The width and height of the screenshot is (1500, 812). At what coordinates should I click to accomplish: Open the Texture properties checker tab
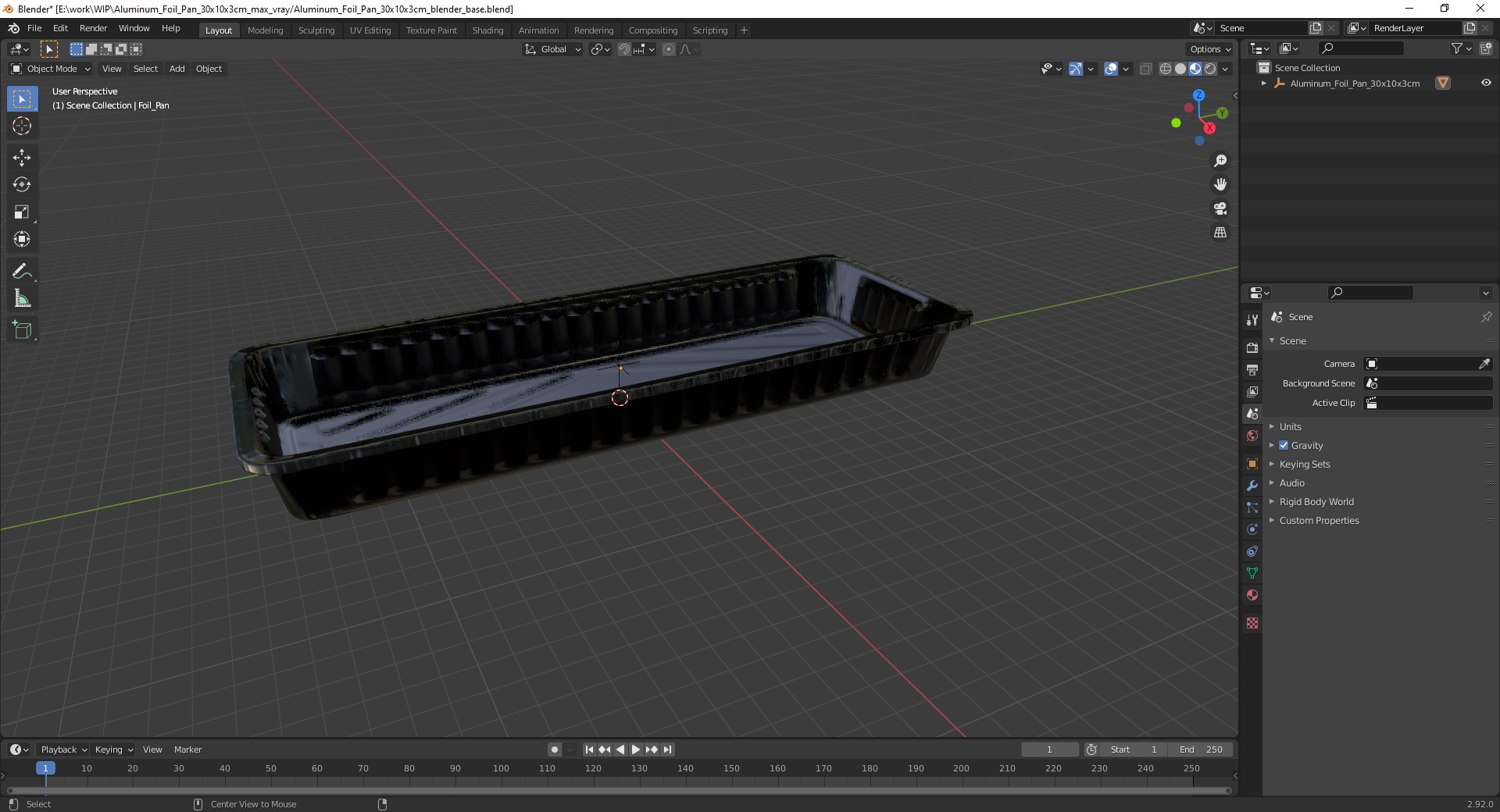(1252, 623)
